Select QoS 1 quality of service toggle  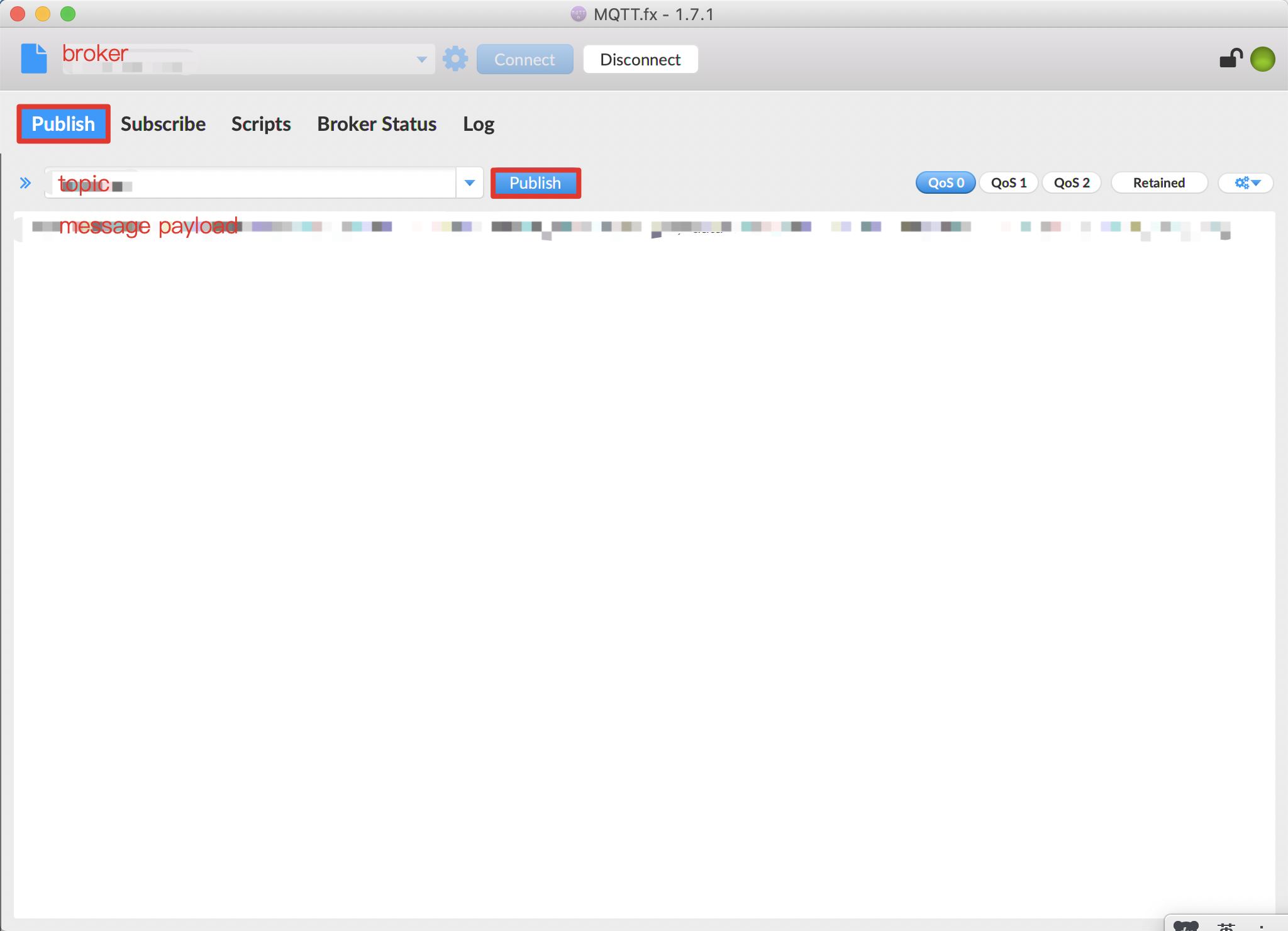point(1009,183)
